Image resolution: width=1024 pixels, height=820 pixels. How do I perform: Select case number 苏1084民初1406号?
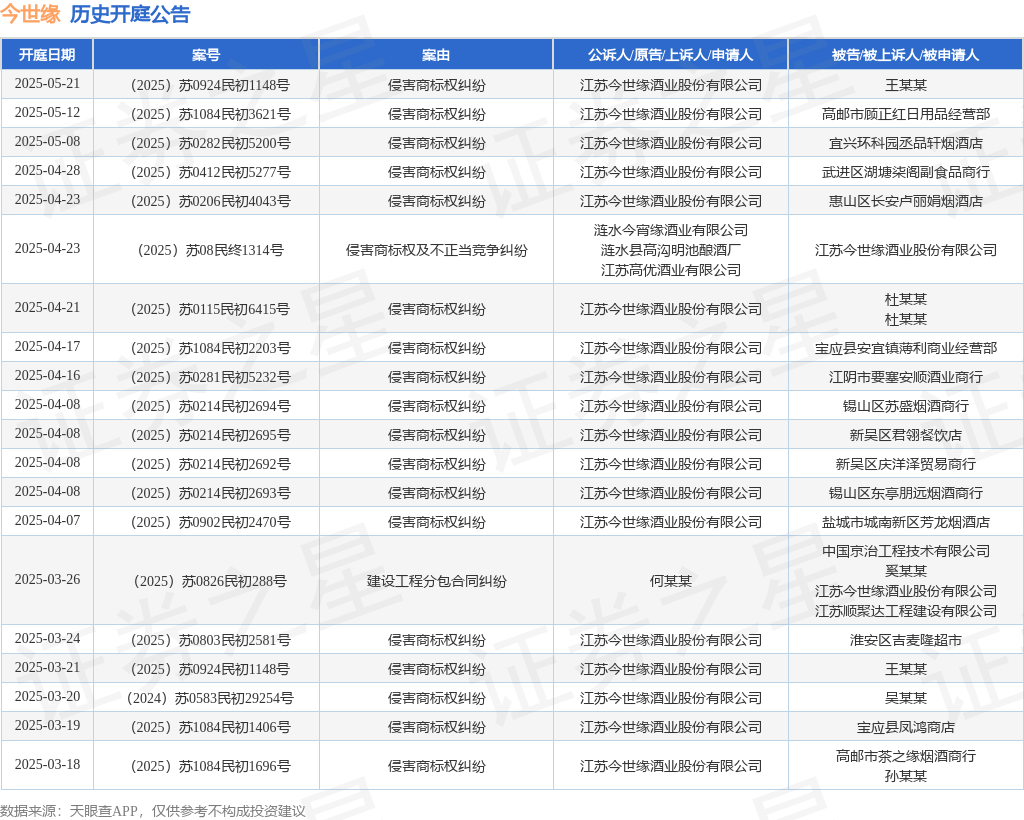210,727
